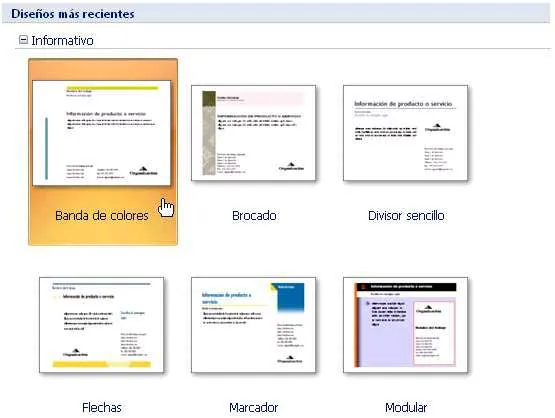The width and height of the screenshot is (555, 418).
Task: Click the Informativo category heading
Action: (62, 40)
